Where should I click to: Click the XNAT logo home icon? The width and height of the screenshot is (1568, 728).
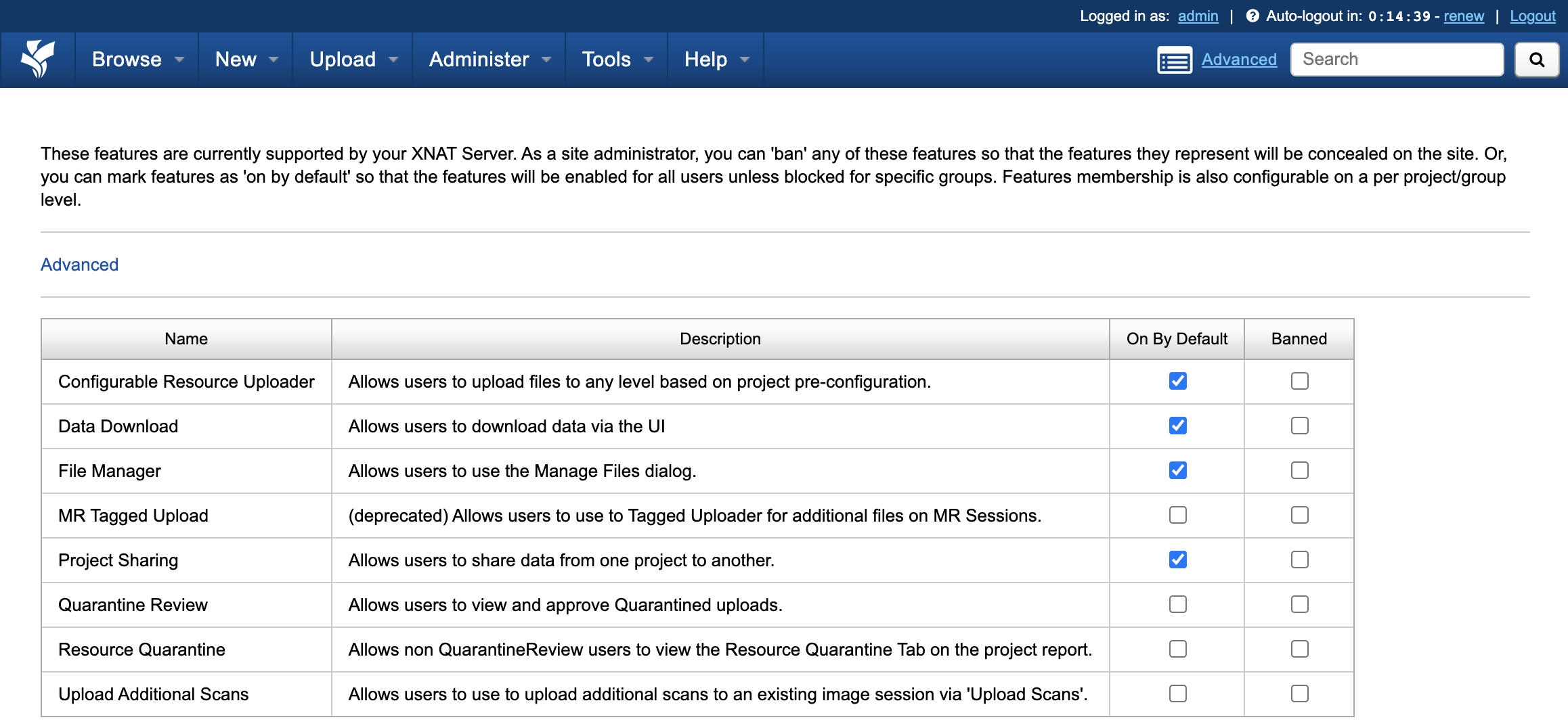pos(38,60)
